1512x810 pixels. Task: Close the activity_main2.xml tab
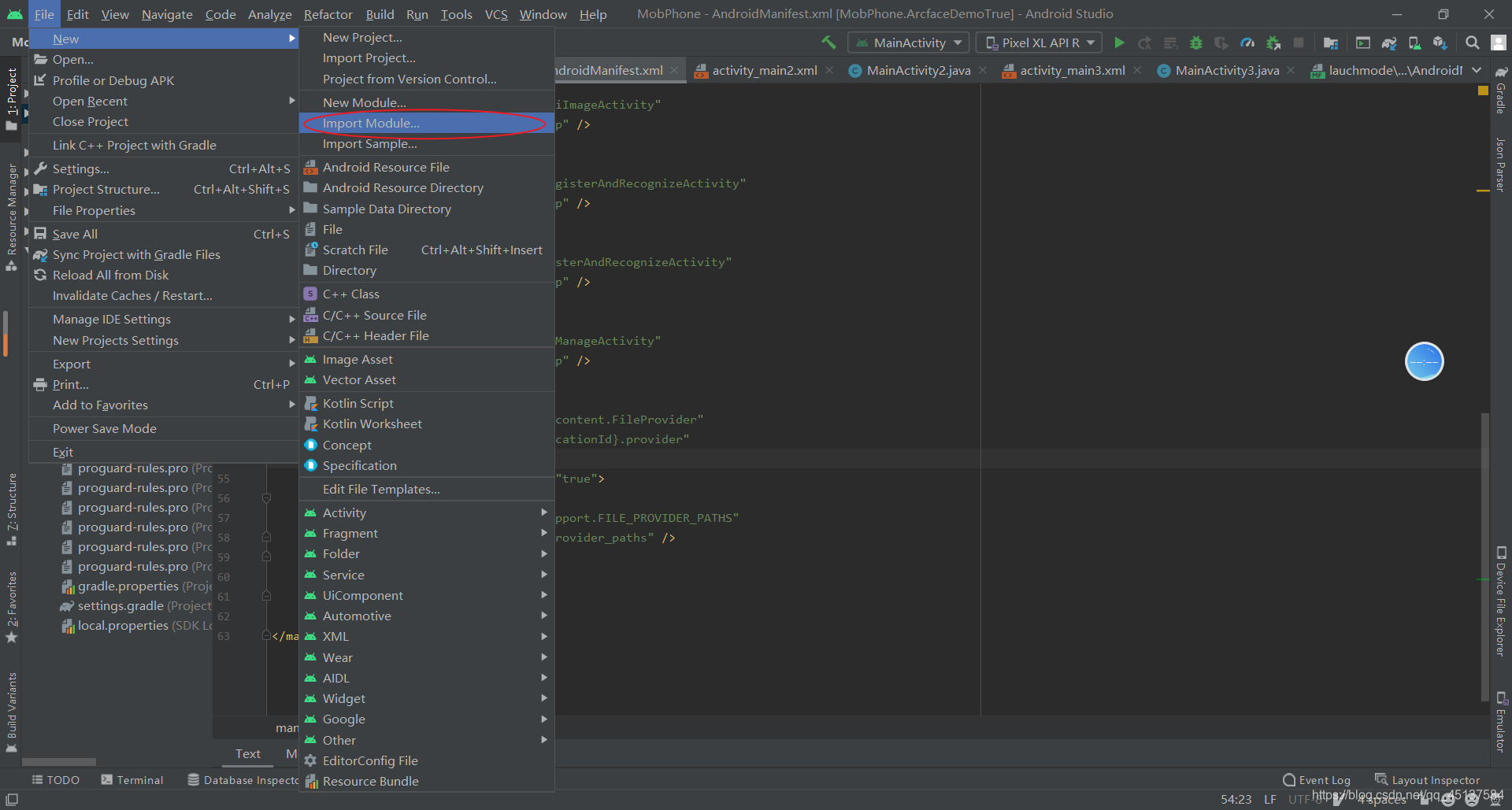tap(829, 70)
